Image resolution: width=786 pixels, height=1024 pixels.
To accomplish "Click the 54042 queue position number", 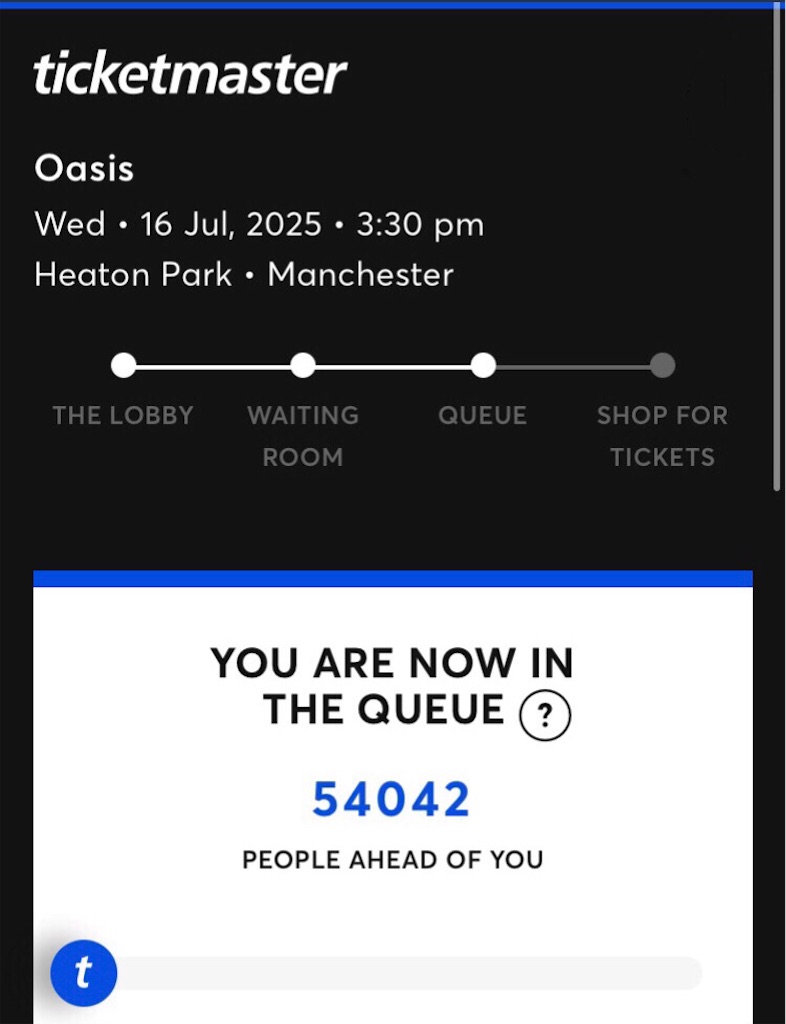I will coord(391,799).
